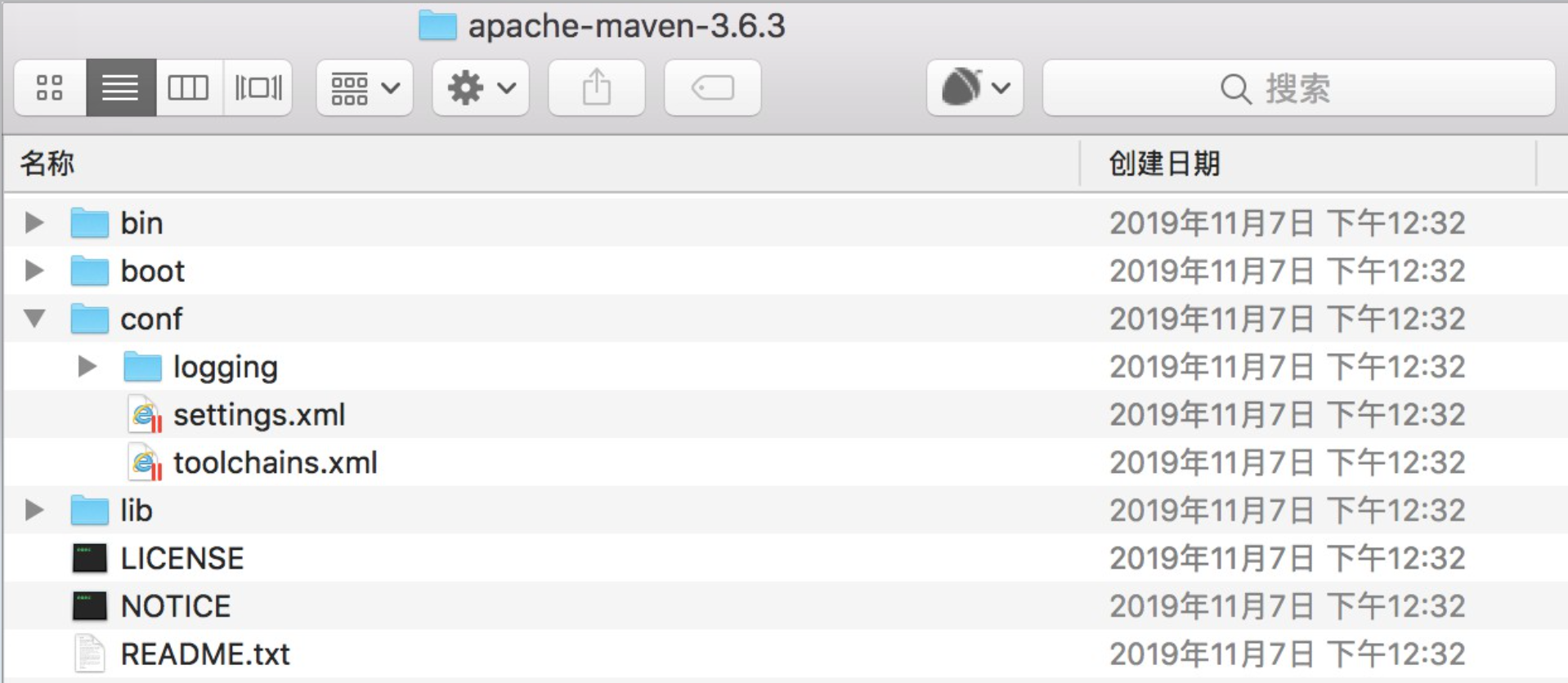Switch to column view
The image size is (1568, 683).
pos(188,87)
